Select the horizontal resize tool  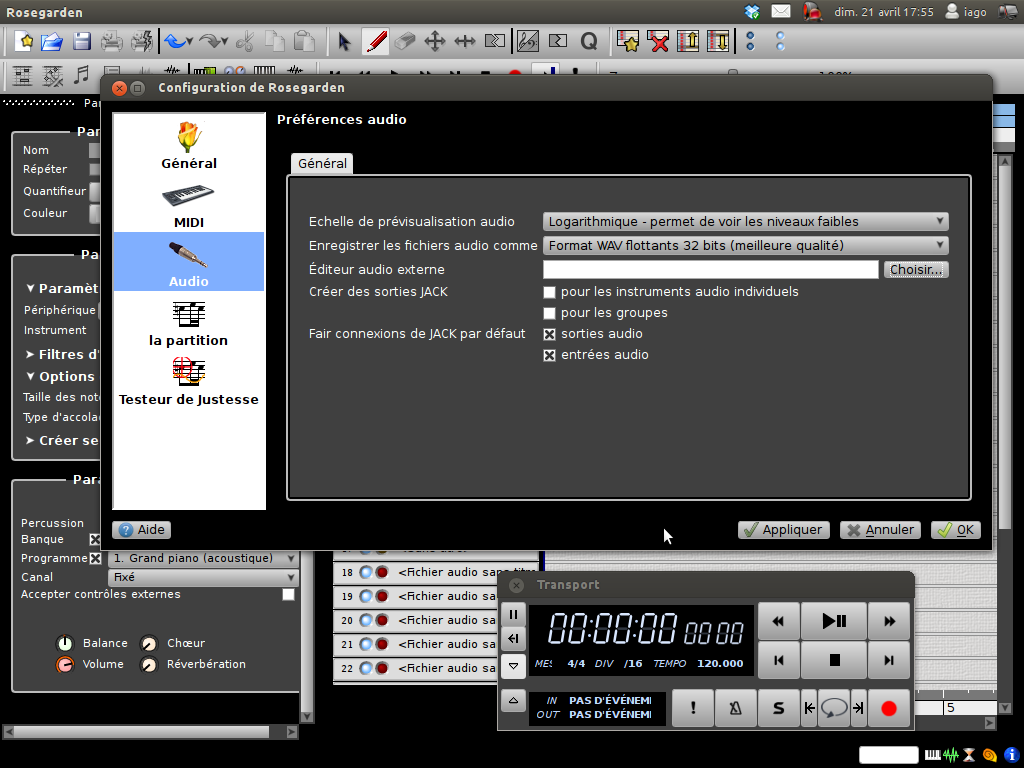[x=464, y=42]
